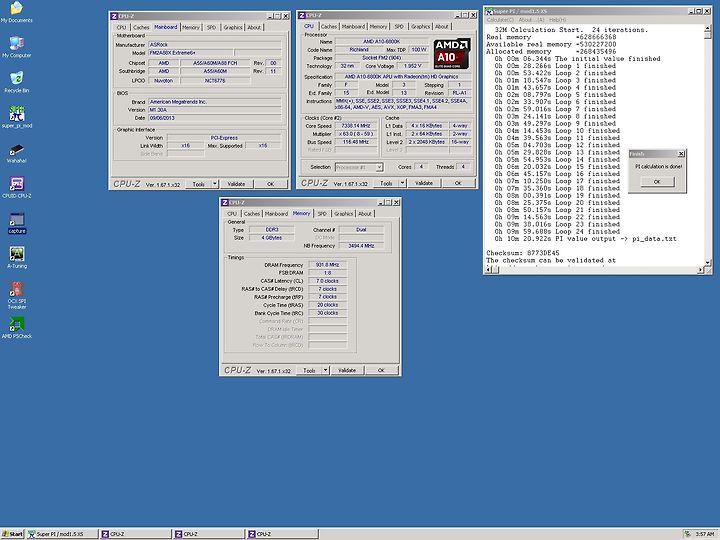Open the SPD tab in the Memory CPU-Z window
Viewport: 720px width, 540px height.
[322, 214]
